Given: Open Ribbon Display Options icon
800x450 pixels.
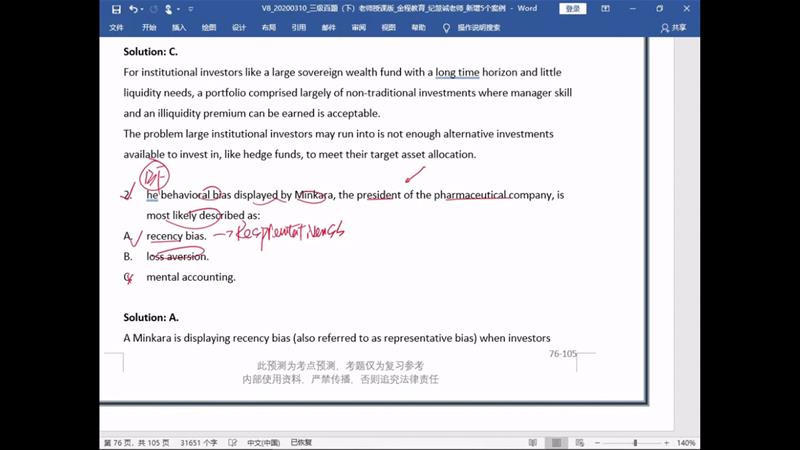Looking at the screenshot, I should click(605, 9).
